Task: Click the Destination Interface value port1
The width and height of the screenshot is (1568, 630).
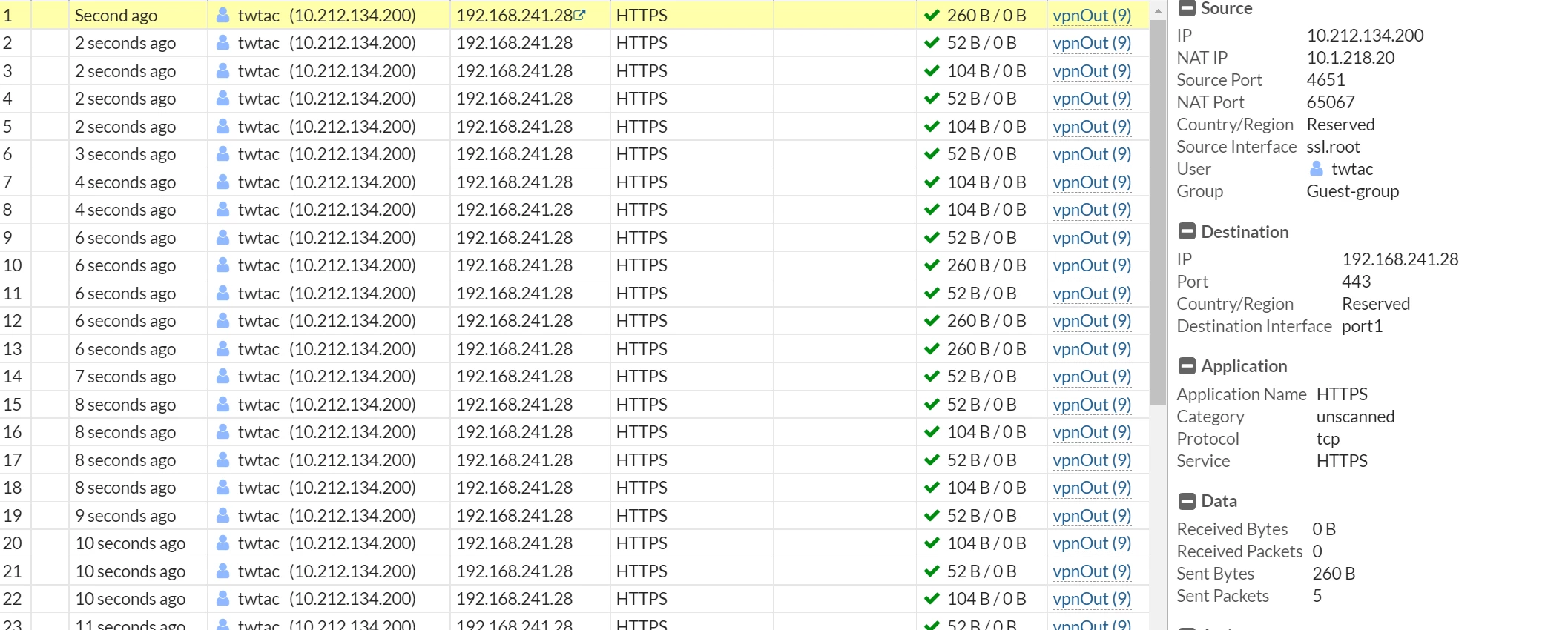Action: (1362, 326)
